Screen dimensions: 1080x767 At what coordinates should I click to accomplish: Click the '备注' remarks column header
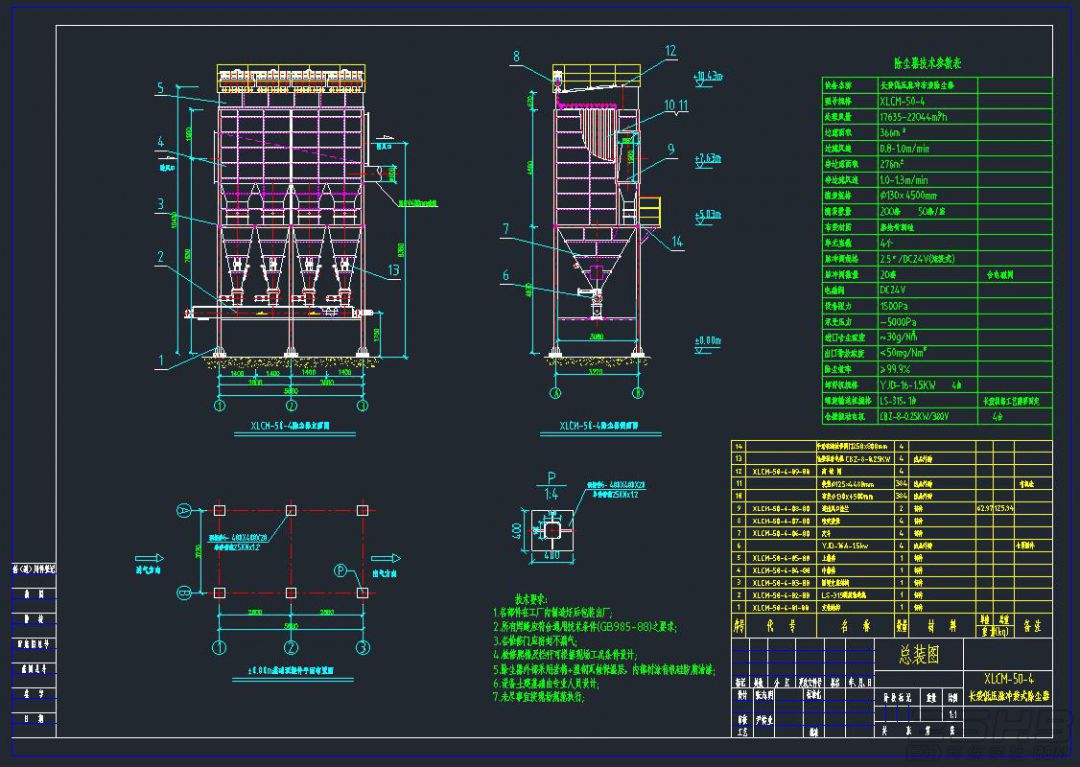coord(1032,626)
